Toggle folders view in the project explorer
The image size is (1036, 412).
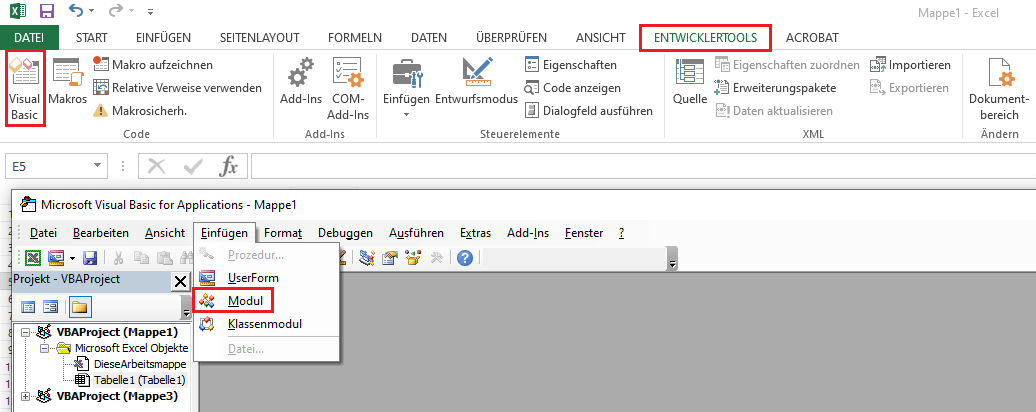79,307
